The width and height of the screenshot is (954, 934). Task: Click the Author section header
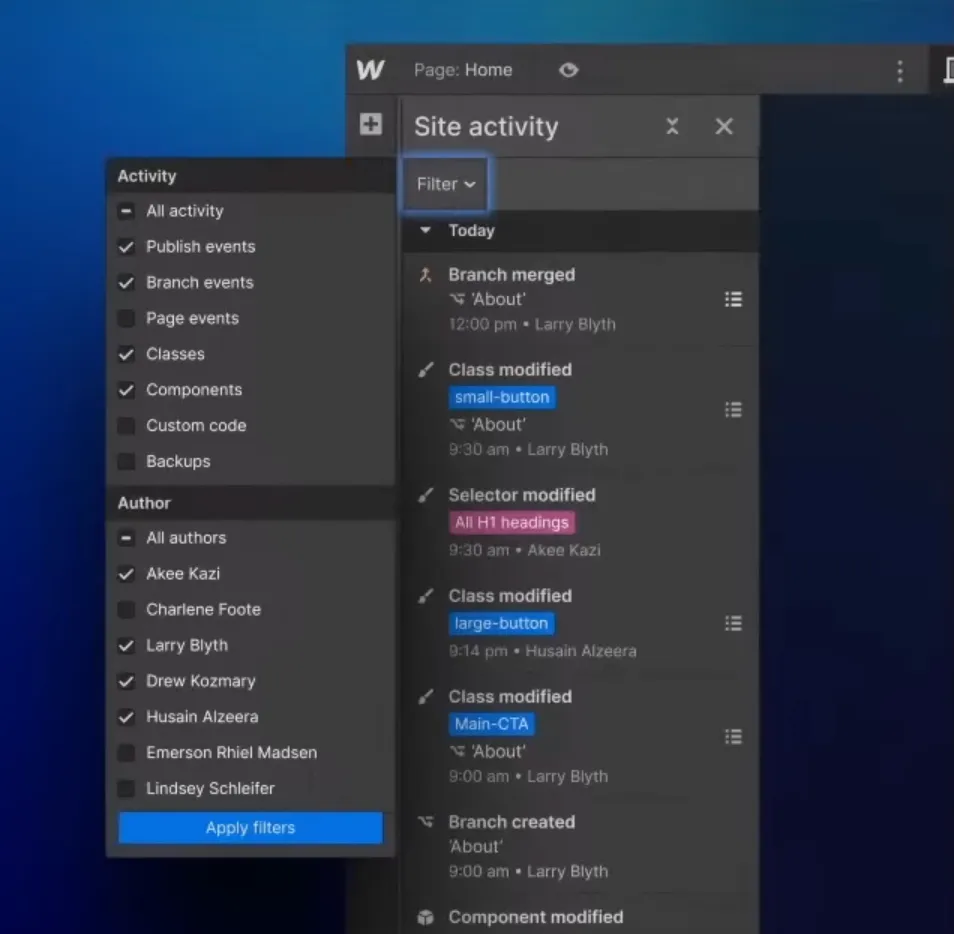pos(251,503)
